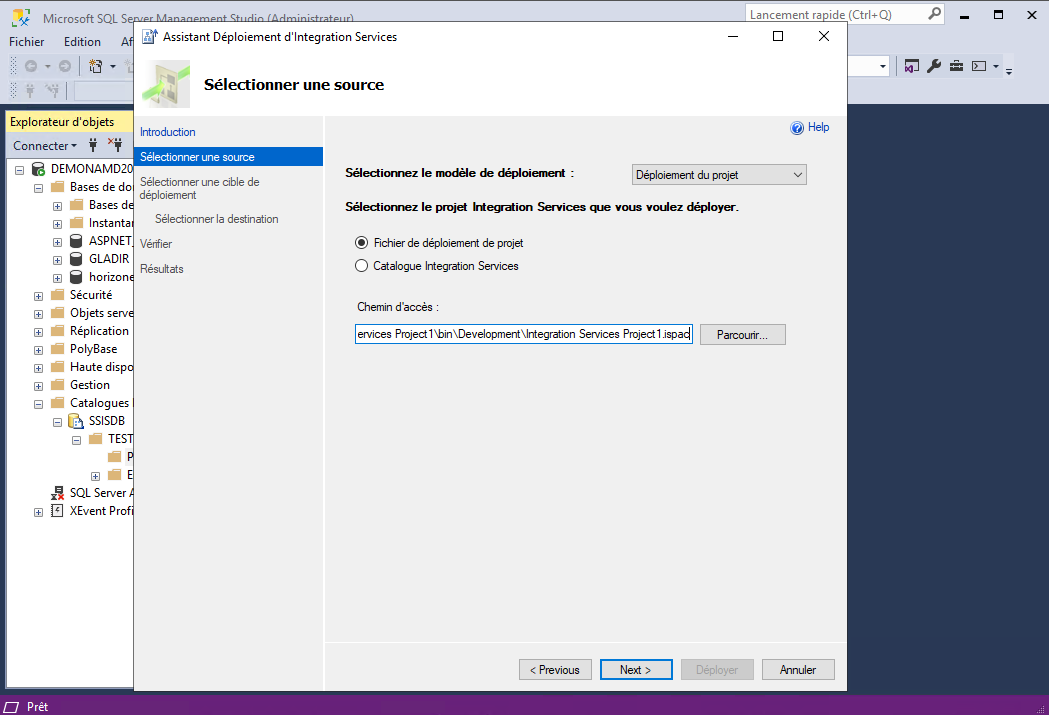Click the Help question mark icon
This screenshot has width=1049, height=715.
coord(797,128)
